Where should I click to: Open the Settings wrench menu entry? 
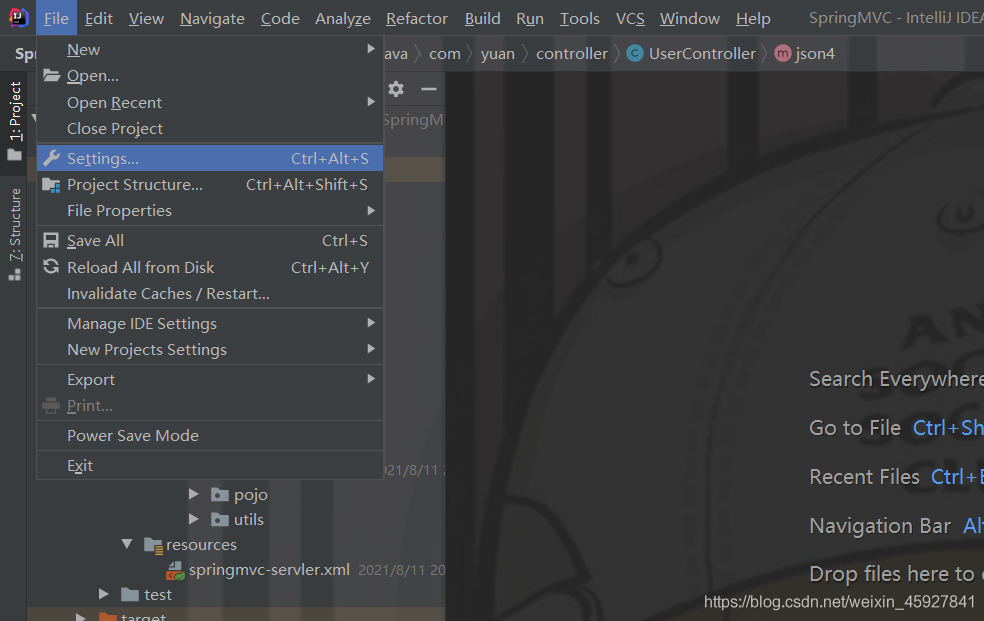[210, 159]
